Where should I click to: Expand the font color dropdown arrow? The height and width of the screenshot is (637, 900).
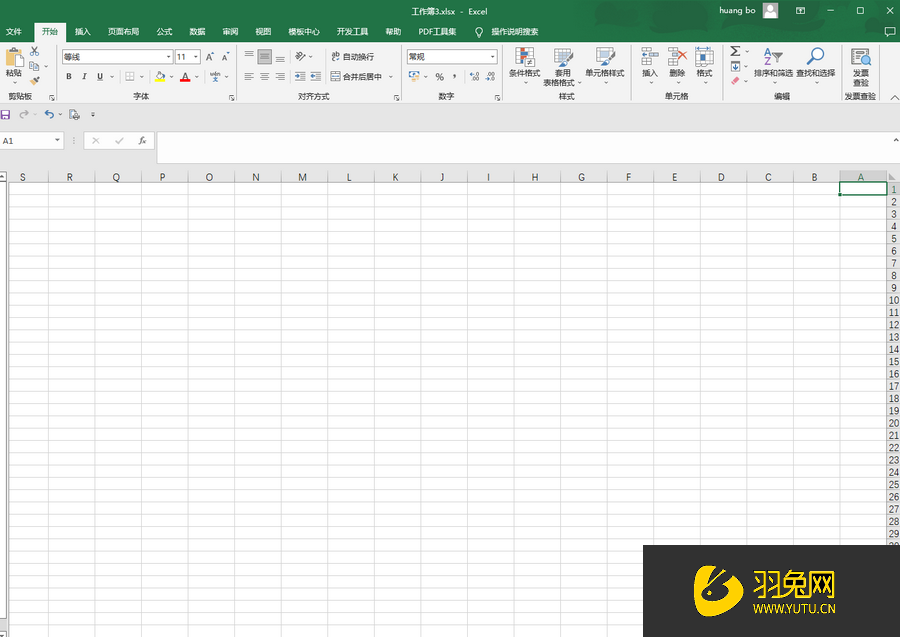coord(197,76)
